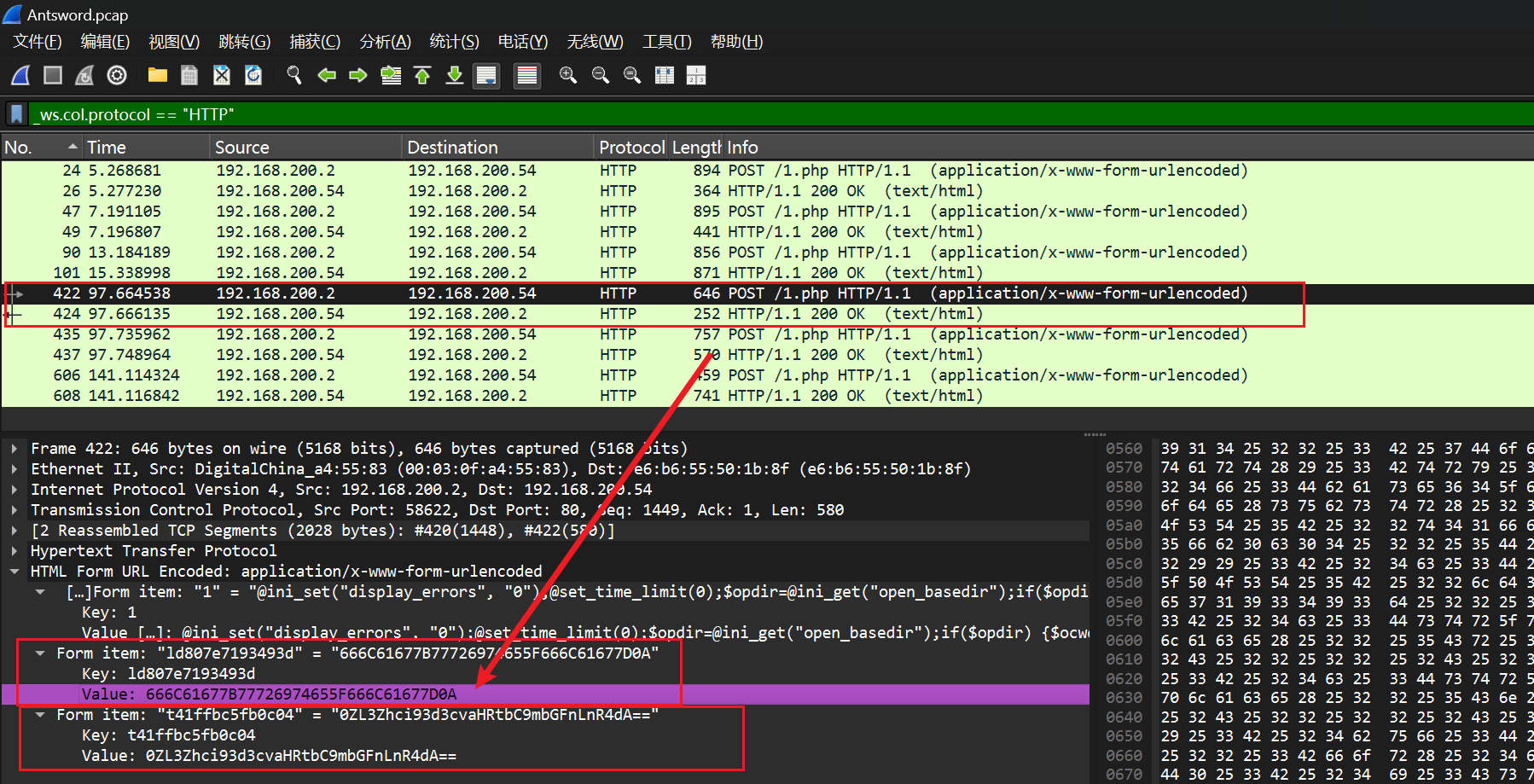1534x784 pixels.
Task: Collapse the HTML Form URL Encoded section
Action: [15, 572]
